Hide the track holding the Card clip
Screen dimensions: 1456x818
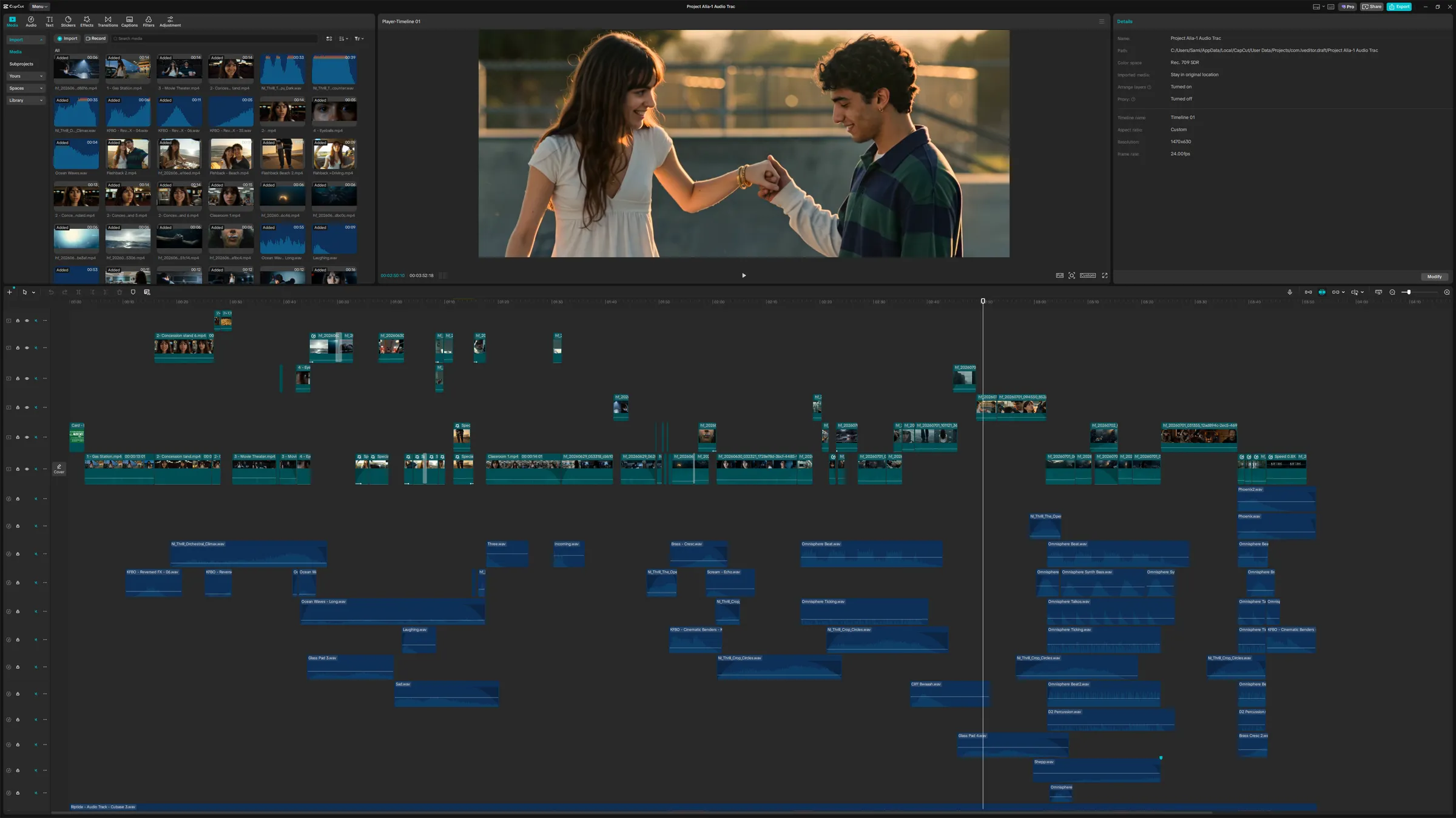point(27,437)
